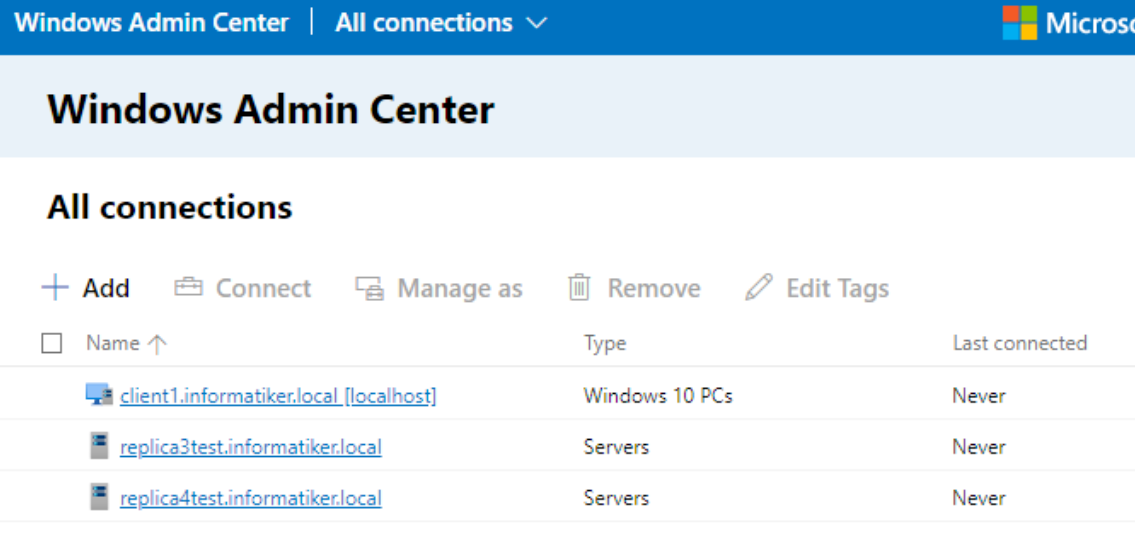Click the Microsoft logo in the header

[x=1019, y=23]
